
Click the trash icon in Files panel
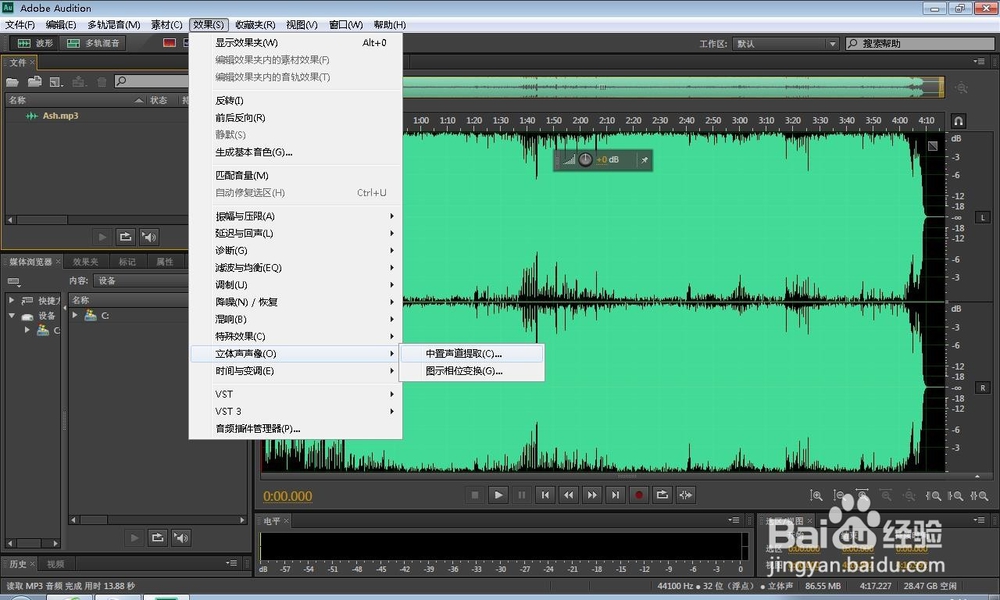pos(101,82)
